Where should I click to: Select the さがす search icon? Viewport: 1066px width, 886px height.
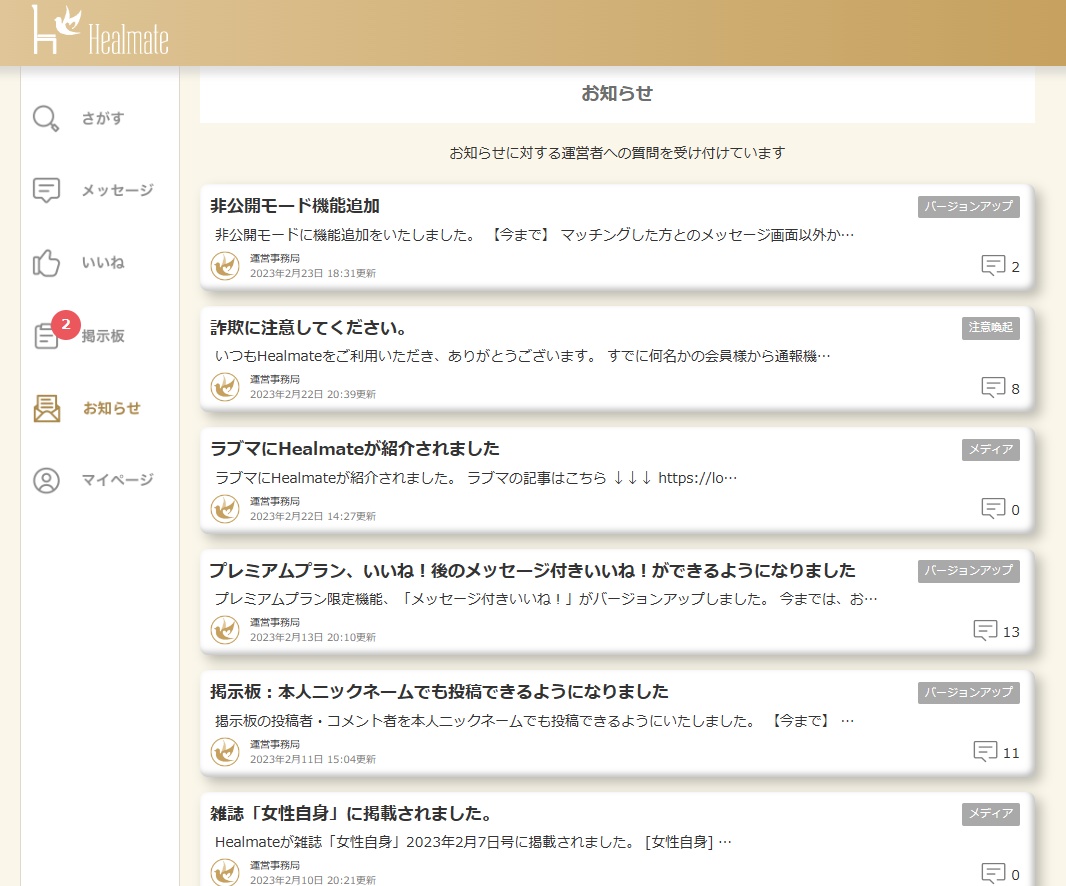pos(46,118)
